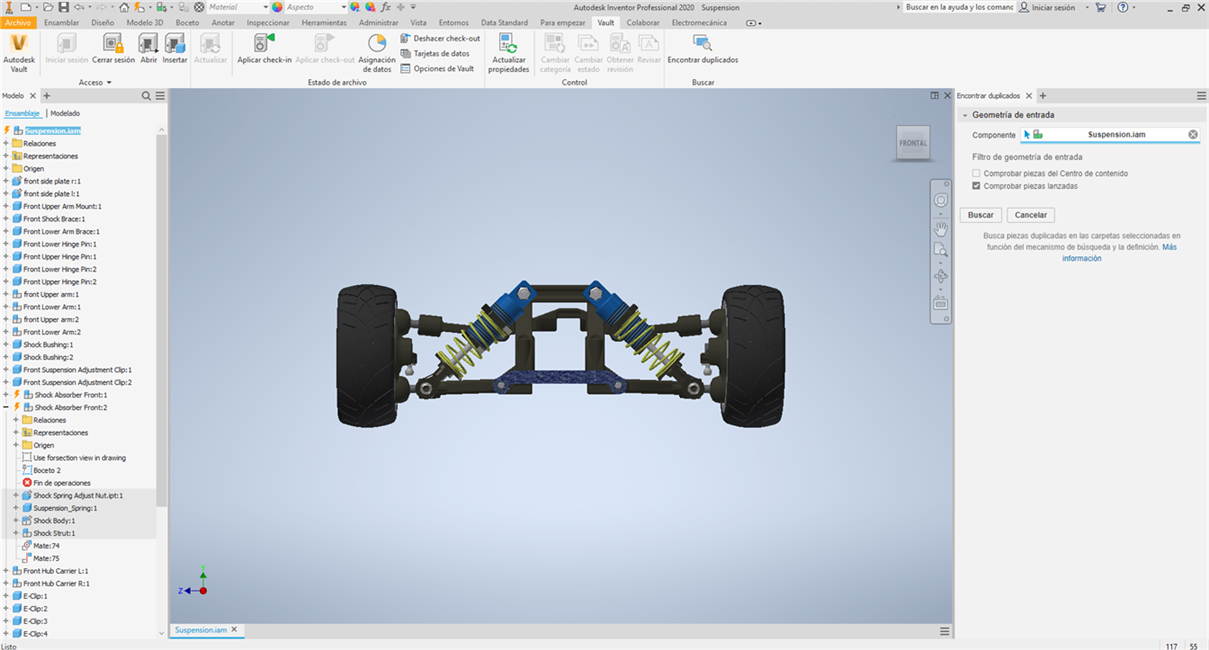Screen dimensions: 1209x650
Task: Select the Pan hand tool in navigation bar
Action: (x=941, y=228)
